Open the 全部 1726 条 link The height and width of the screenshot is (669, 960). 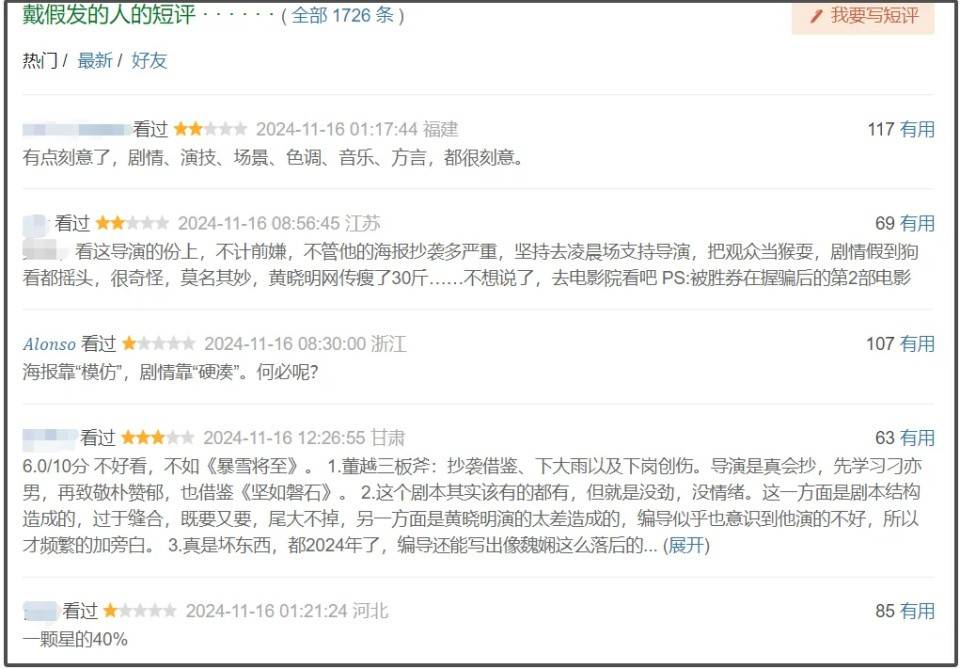point(342,15)
